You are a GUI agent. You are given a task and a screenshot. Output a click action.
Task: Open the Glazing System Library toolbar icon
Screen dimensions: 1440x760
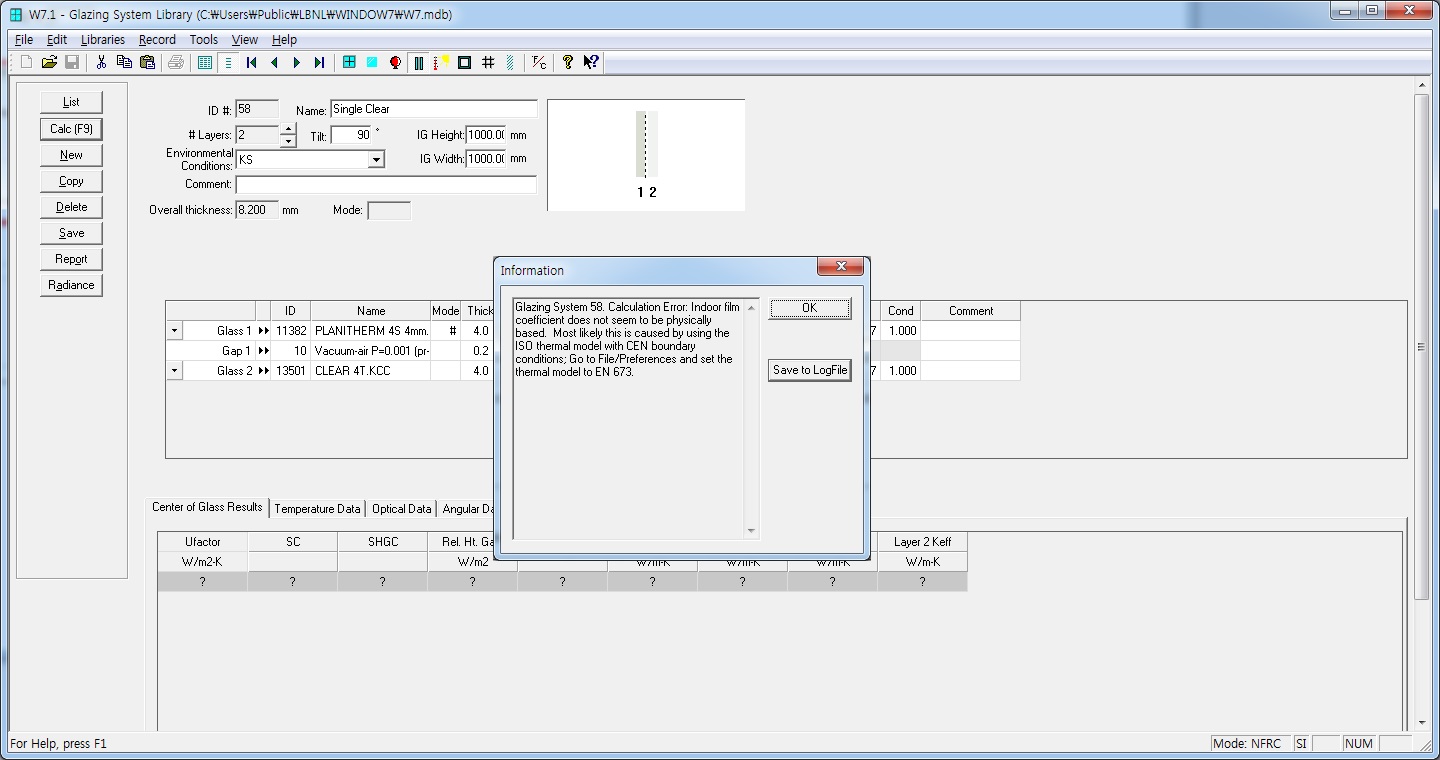tap(418, 62)
